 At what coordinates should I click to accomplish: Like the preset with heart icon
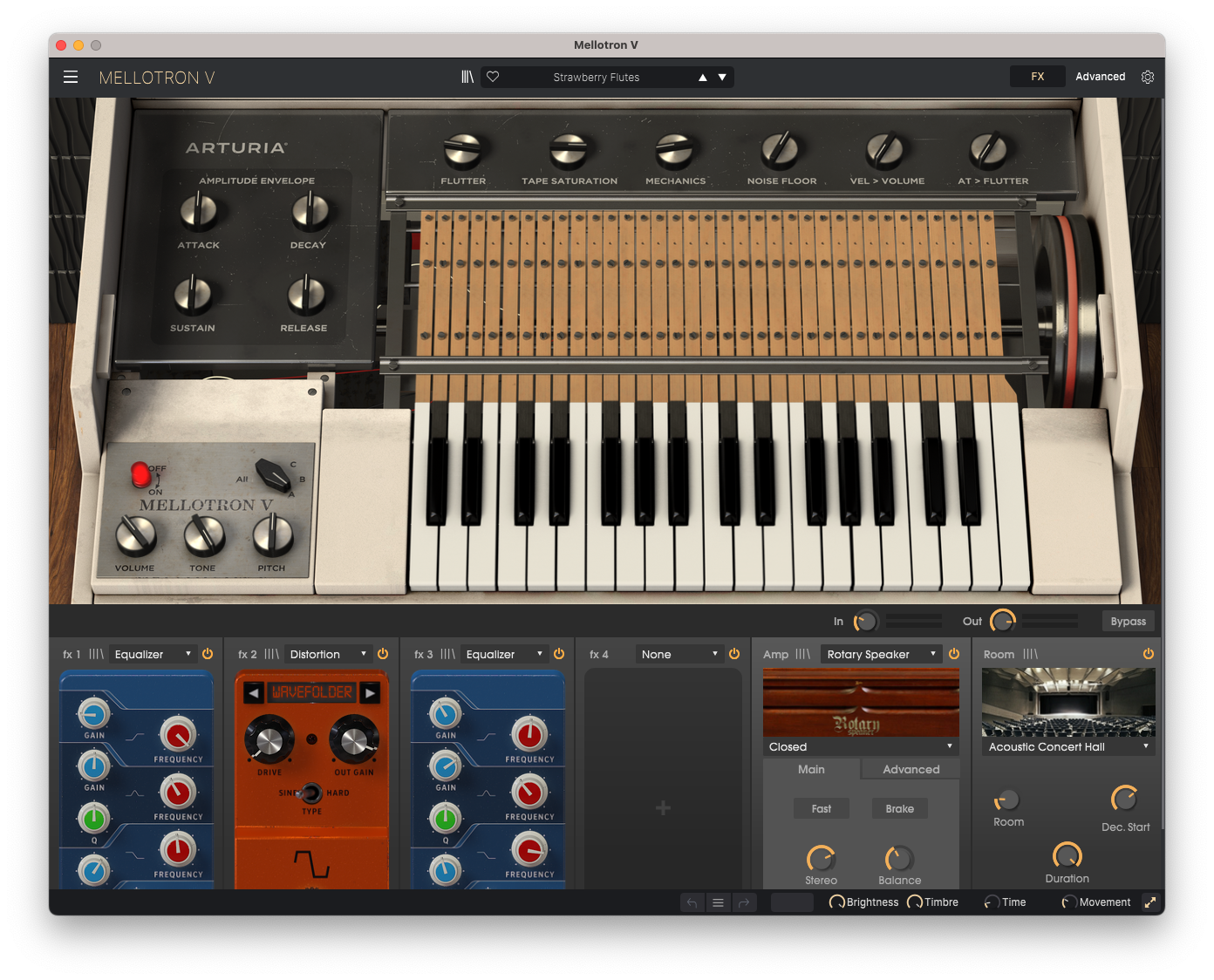493,77
